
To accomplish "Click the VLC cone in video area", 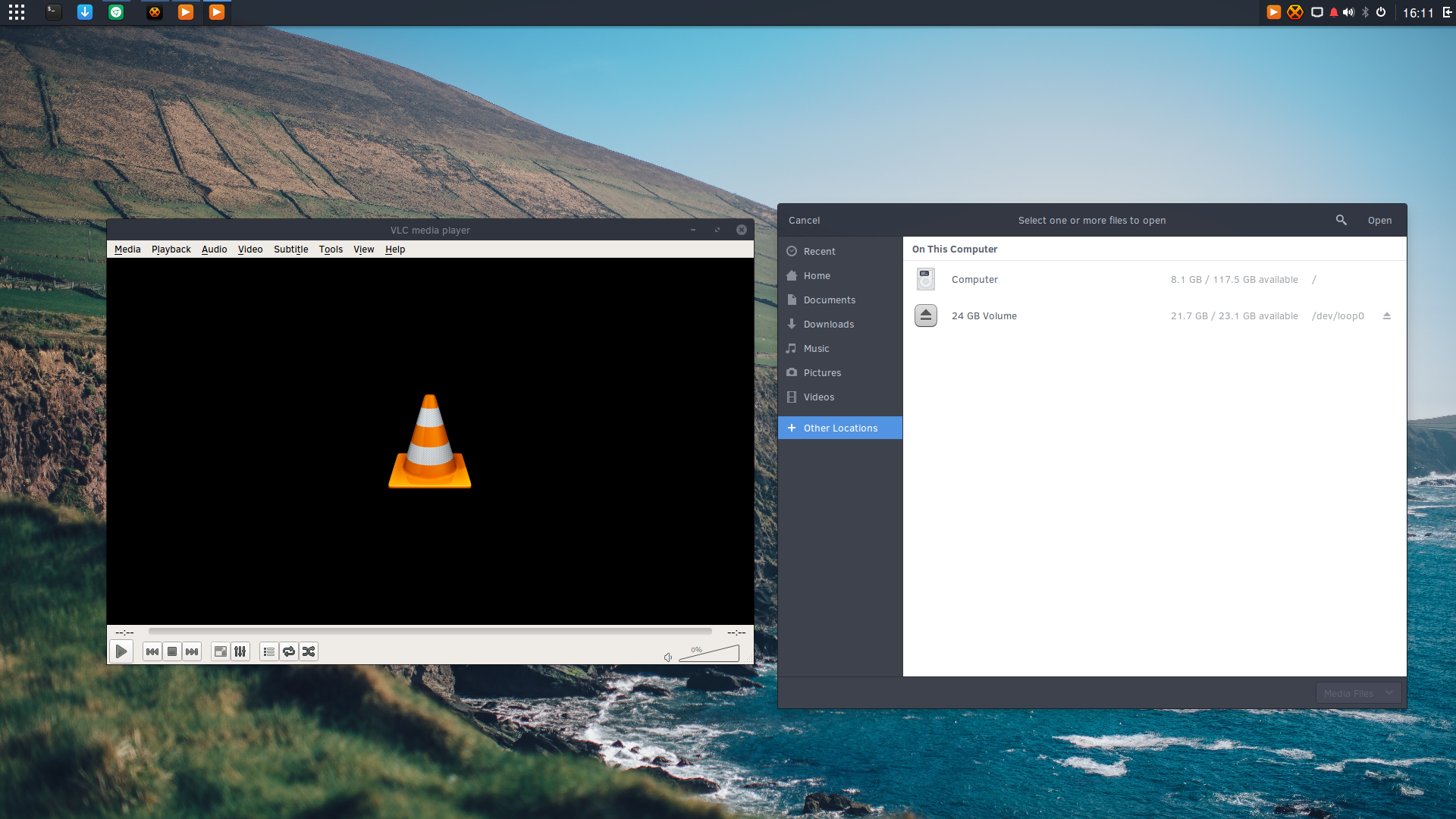I will click(x=430, y=441).
